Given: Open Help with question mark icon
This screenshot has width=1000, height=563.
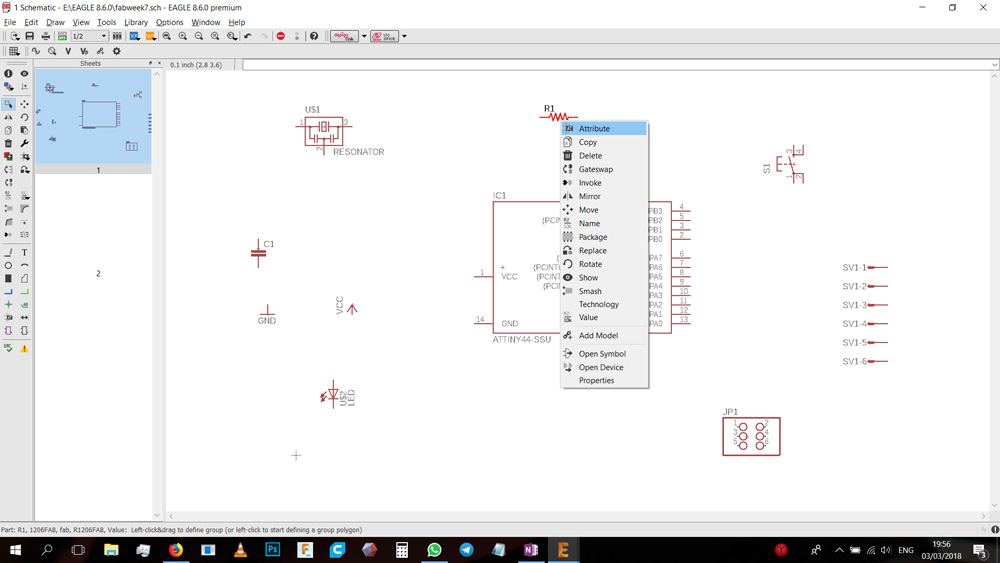Looking at the screenshot, I should tap(314, 36).
